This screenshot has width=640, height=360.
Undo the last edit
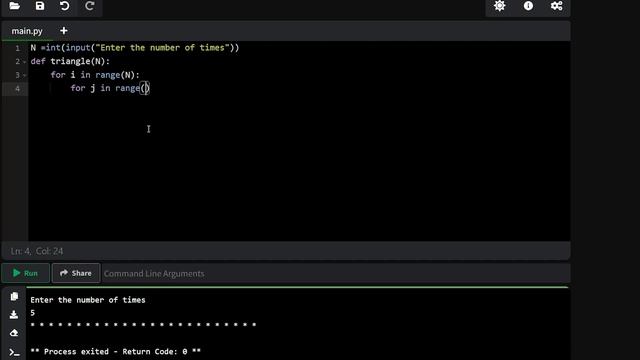pos(64,6)
